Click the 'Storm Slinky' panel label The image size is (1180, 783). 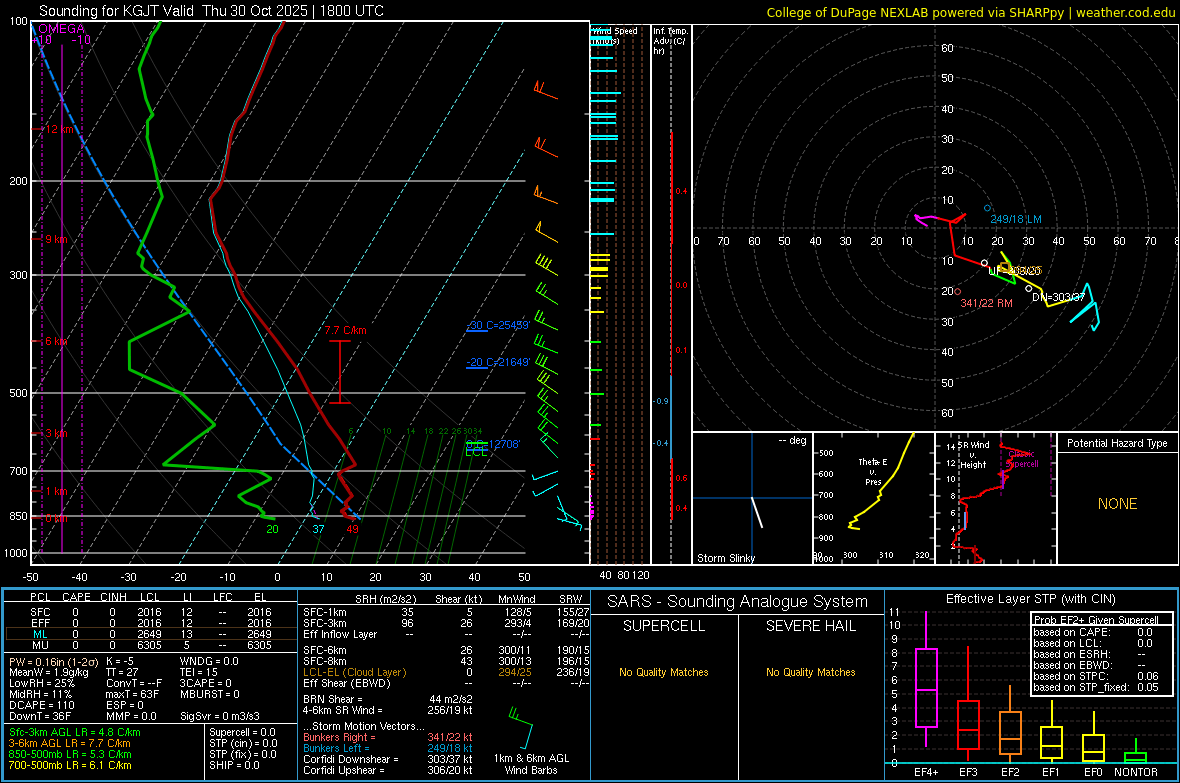725,558
